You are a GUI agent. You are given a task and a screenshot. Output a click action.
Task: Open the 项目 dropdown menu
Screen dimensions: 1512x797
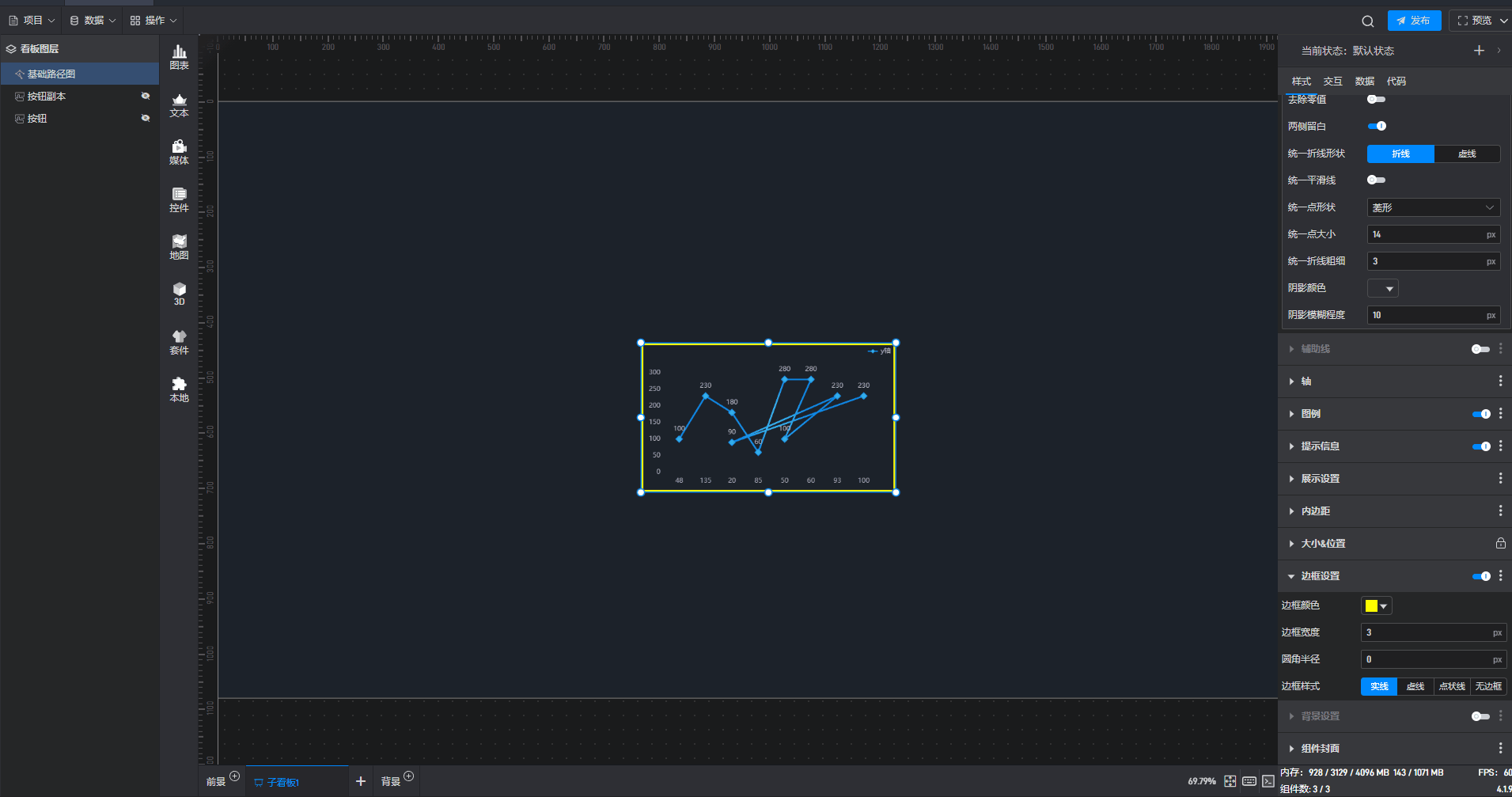(32, 21)
